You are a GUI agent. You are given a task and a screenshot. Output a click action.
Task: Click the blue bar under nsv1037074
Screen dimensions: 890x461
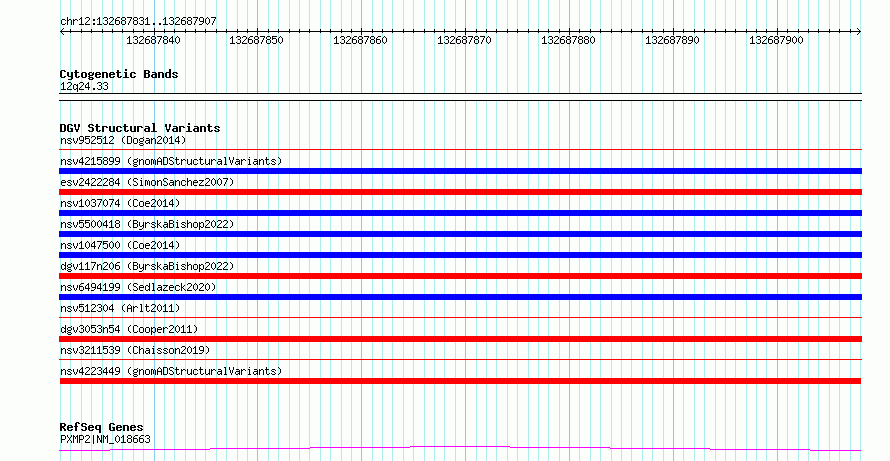460,213
